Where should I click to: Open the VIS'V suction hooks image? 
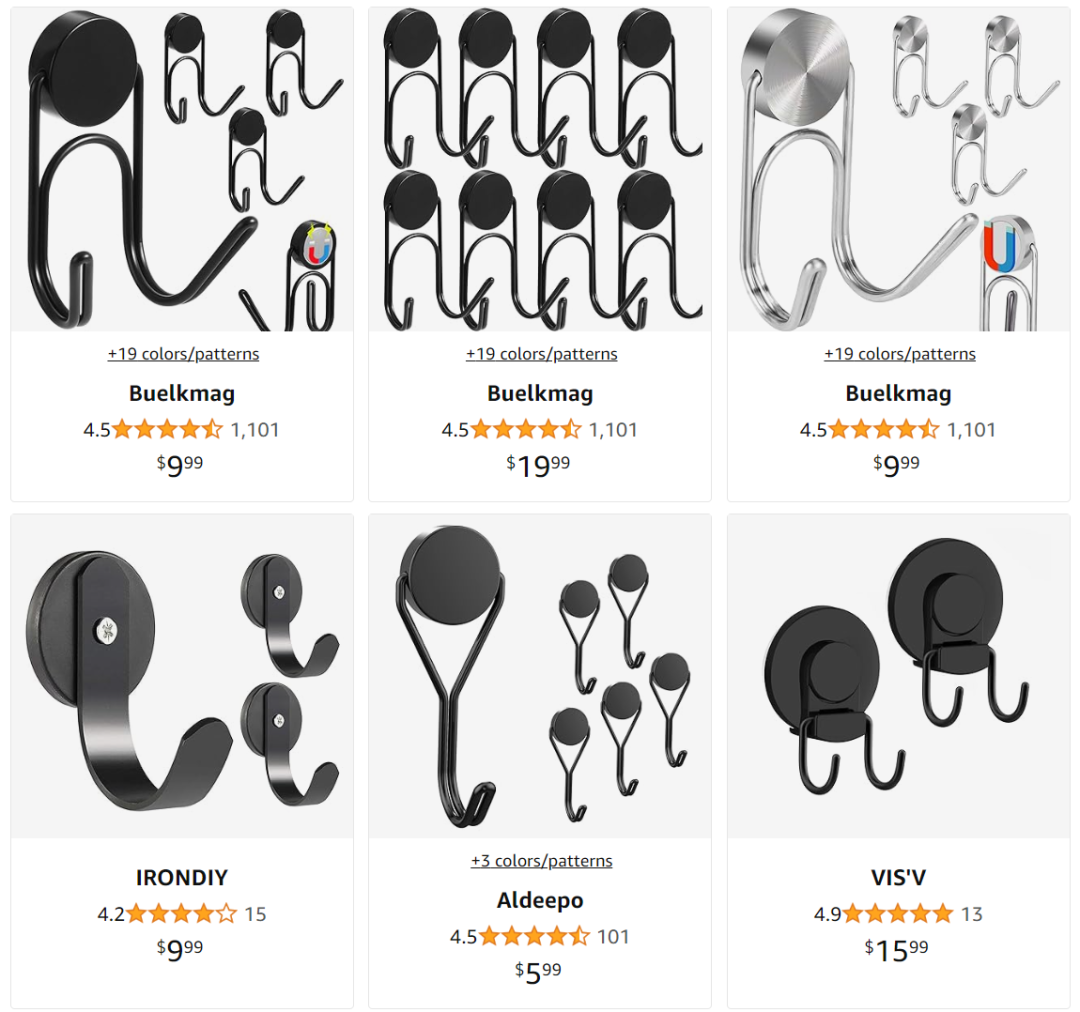[x=898, y=676]
